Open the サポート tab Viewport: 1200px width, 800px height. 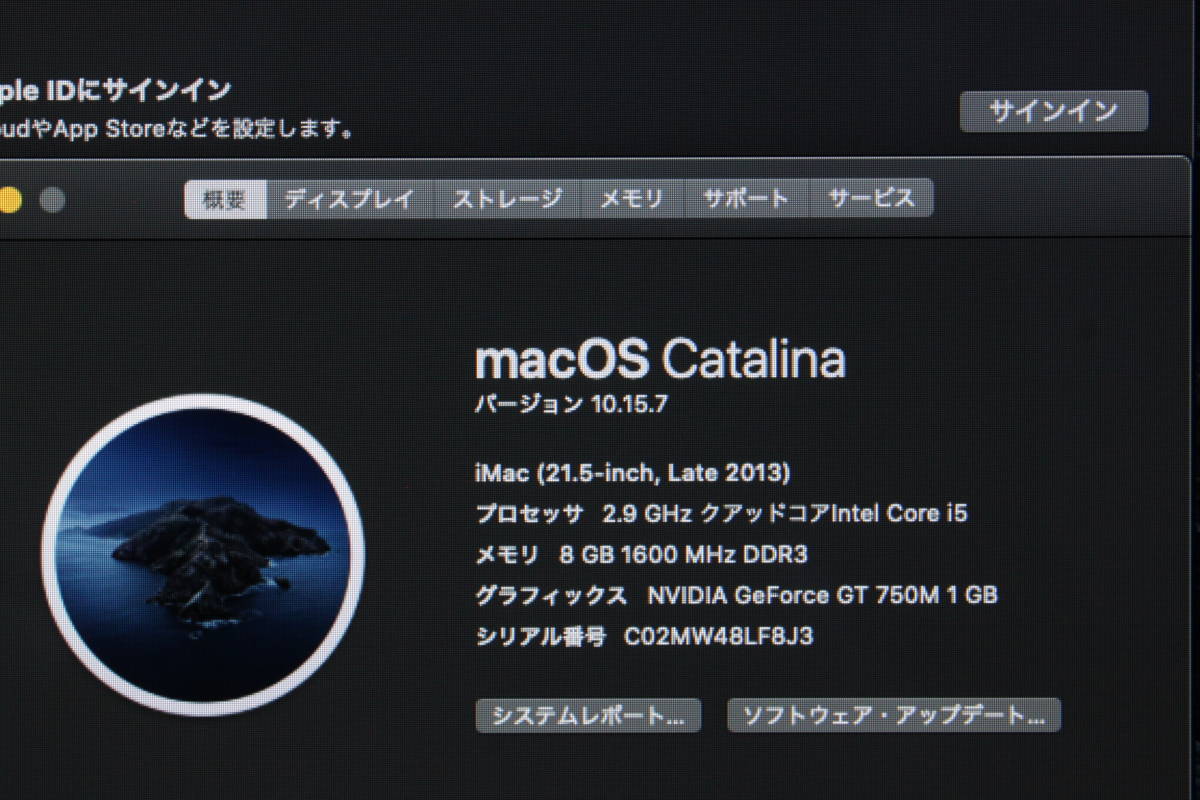(746, 199)
